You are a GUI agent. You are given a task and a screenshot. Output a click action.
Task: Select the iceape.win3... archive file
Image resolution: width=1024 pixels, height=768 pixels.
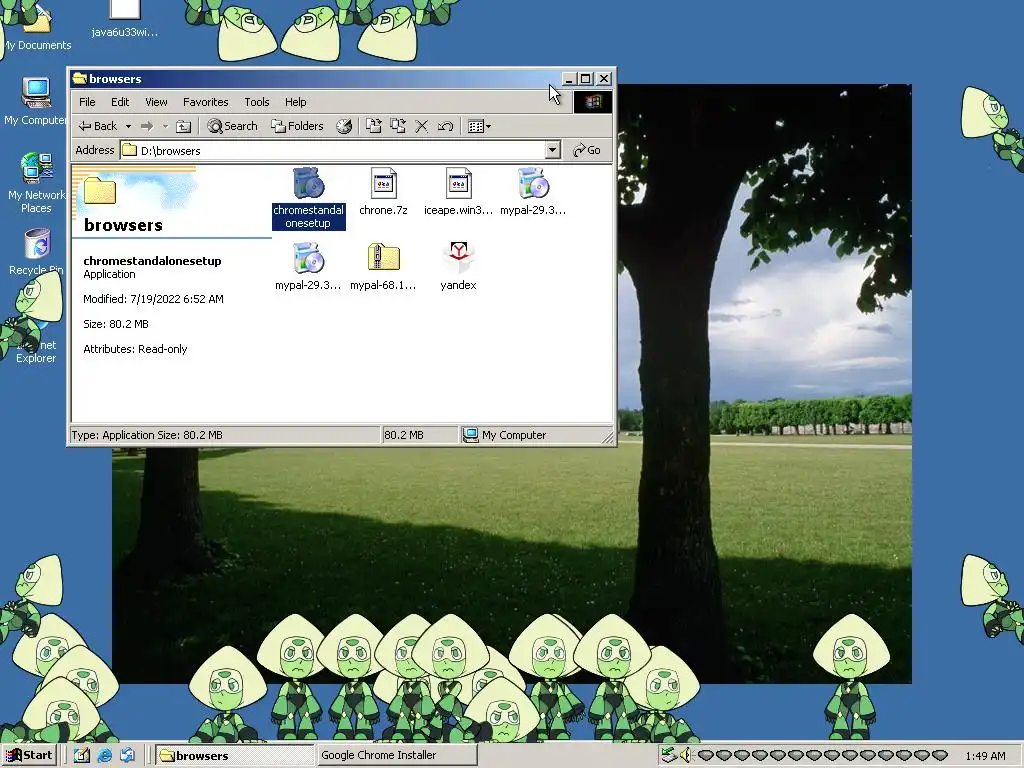458,191
